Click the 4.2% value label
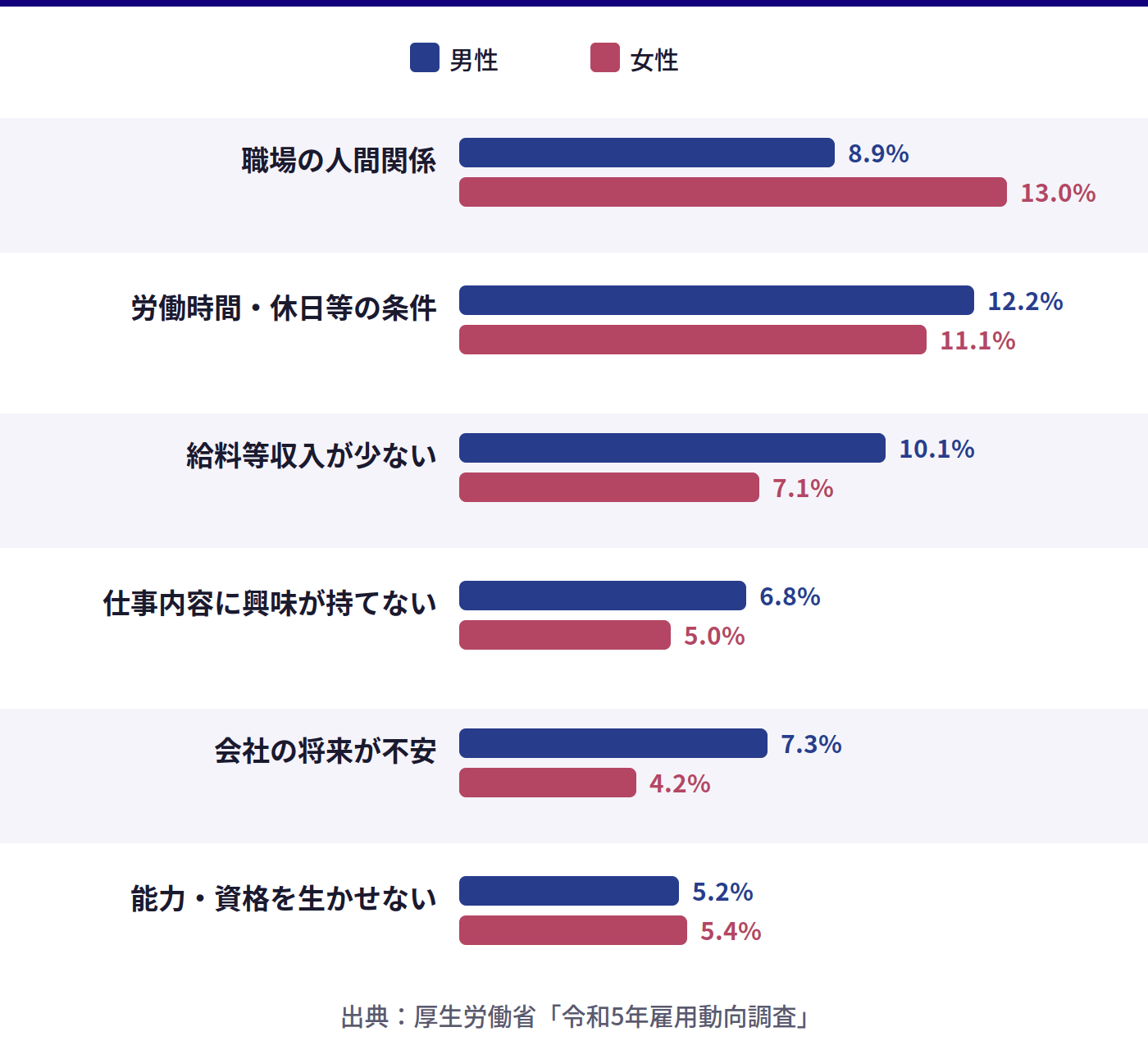 [x=680, y=783]
